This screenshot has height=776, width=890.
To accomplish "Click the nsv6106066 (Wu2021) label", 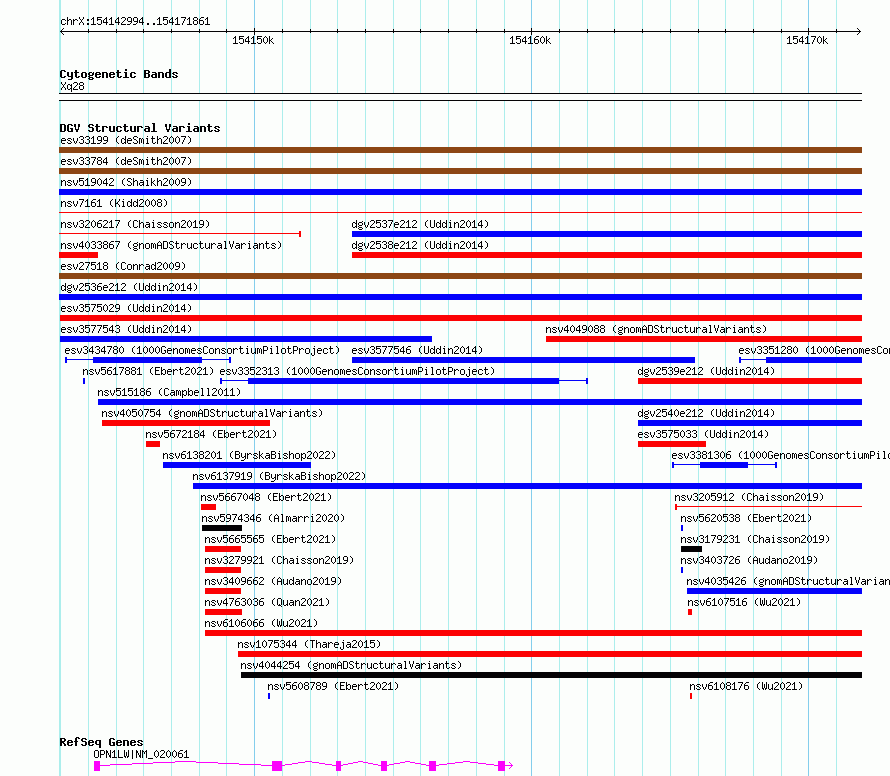I will point(261,623).
